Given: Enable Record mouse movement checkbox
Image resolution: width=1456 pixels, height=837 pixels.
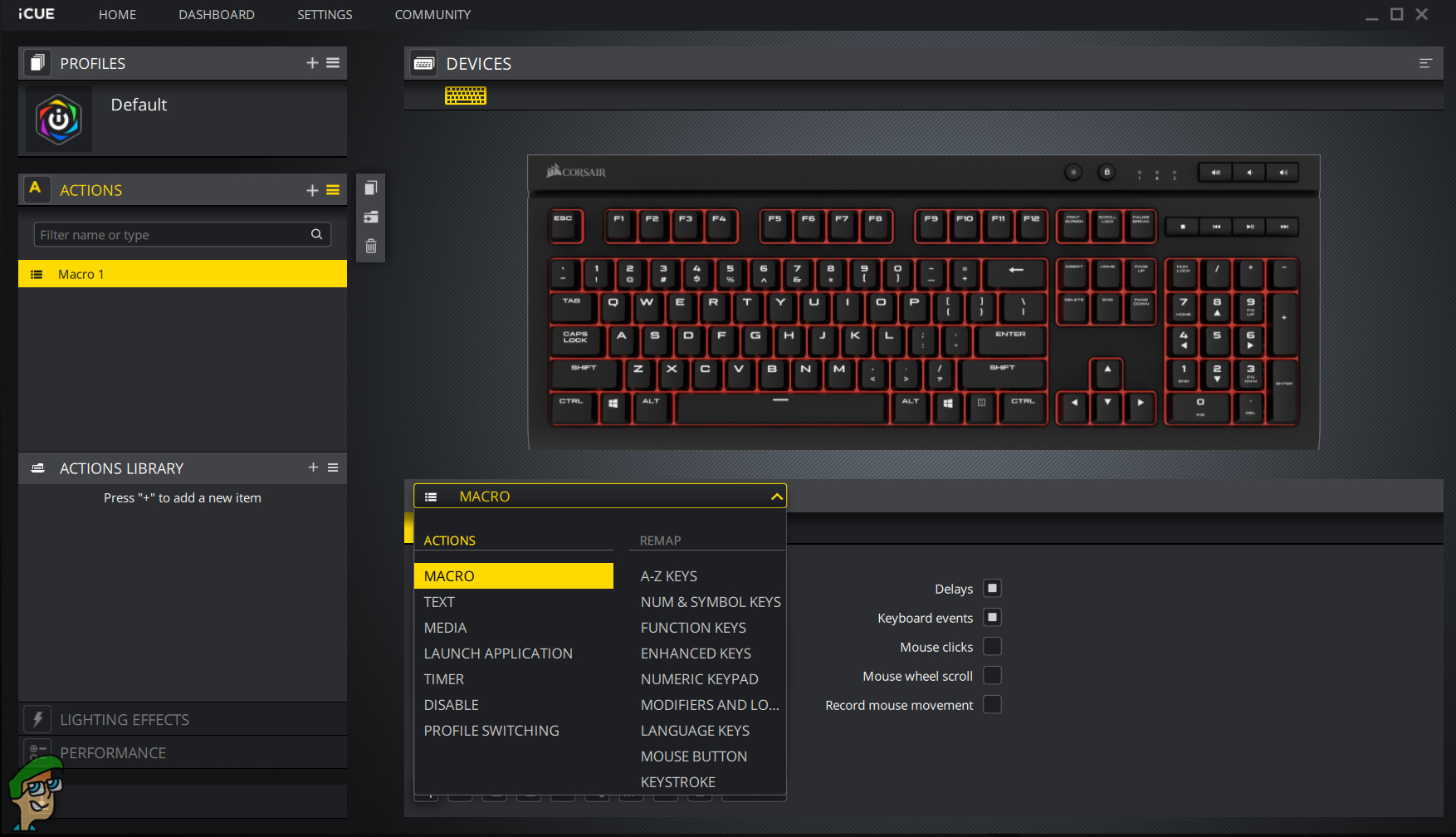Looking at the screenshot, I should point(992,704).
